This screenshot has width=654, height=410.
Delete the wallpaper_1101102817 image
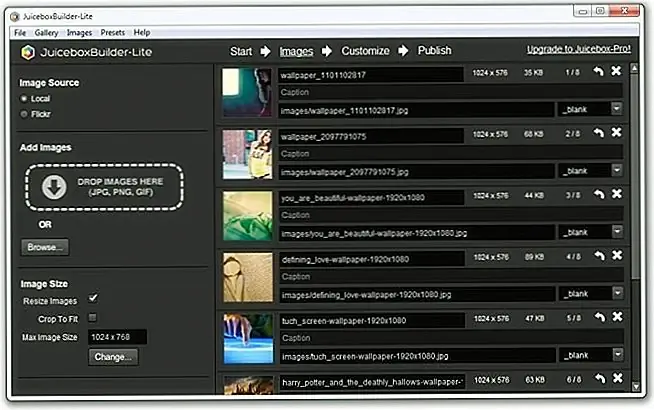[616, 73]
